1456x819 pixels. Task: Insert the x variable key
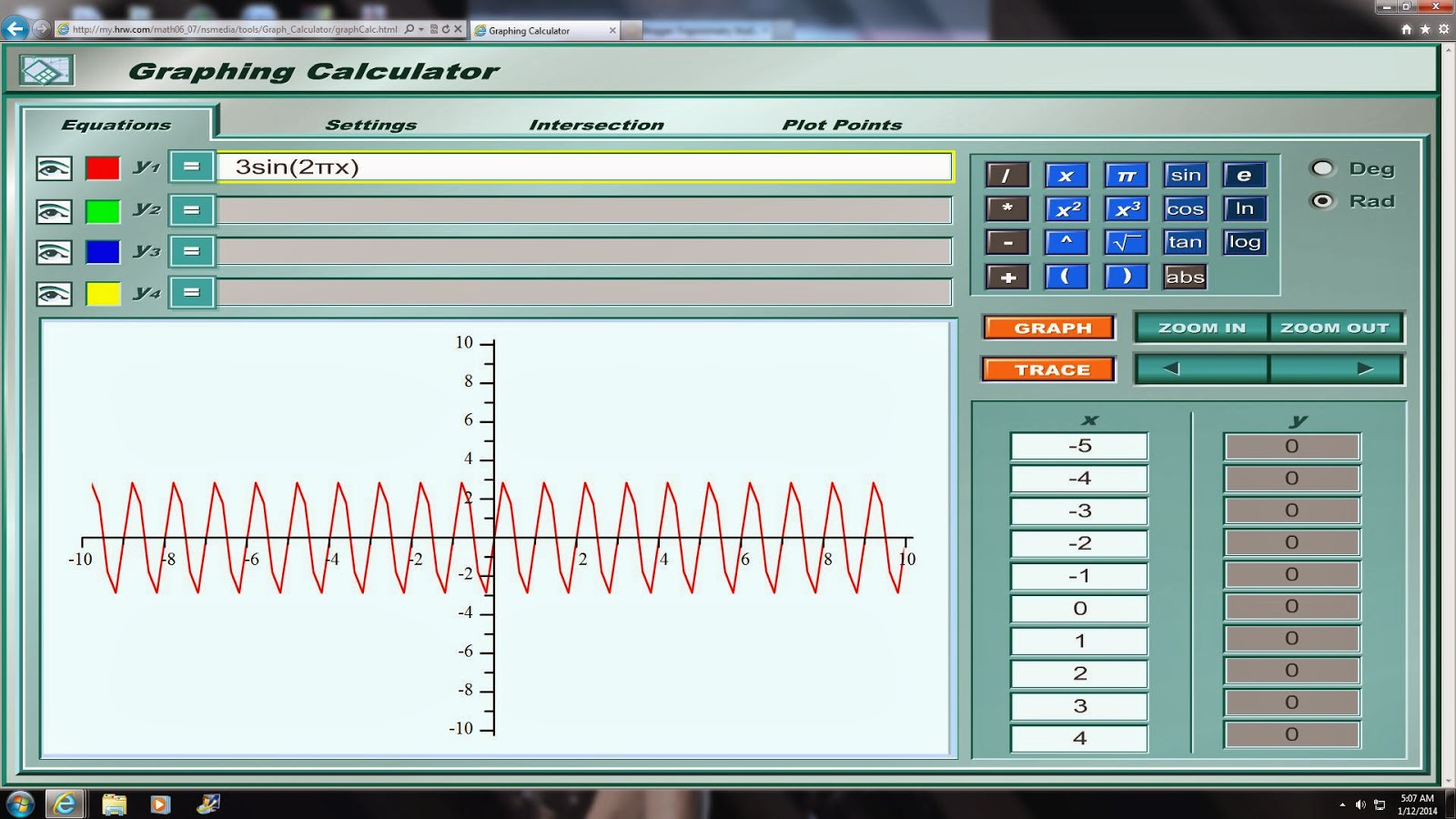pyautogui.click(x=1067, y=175)
